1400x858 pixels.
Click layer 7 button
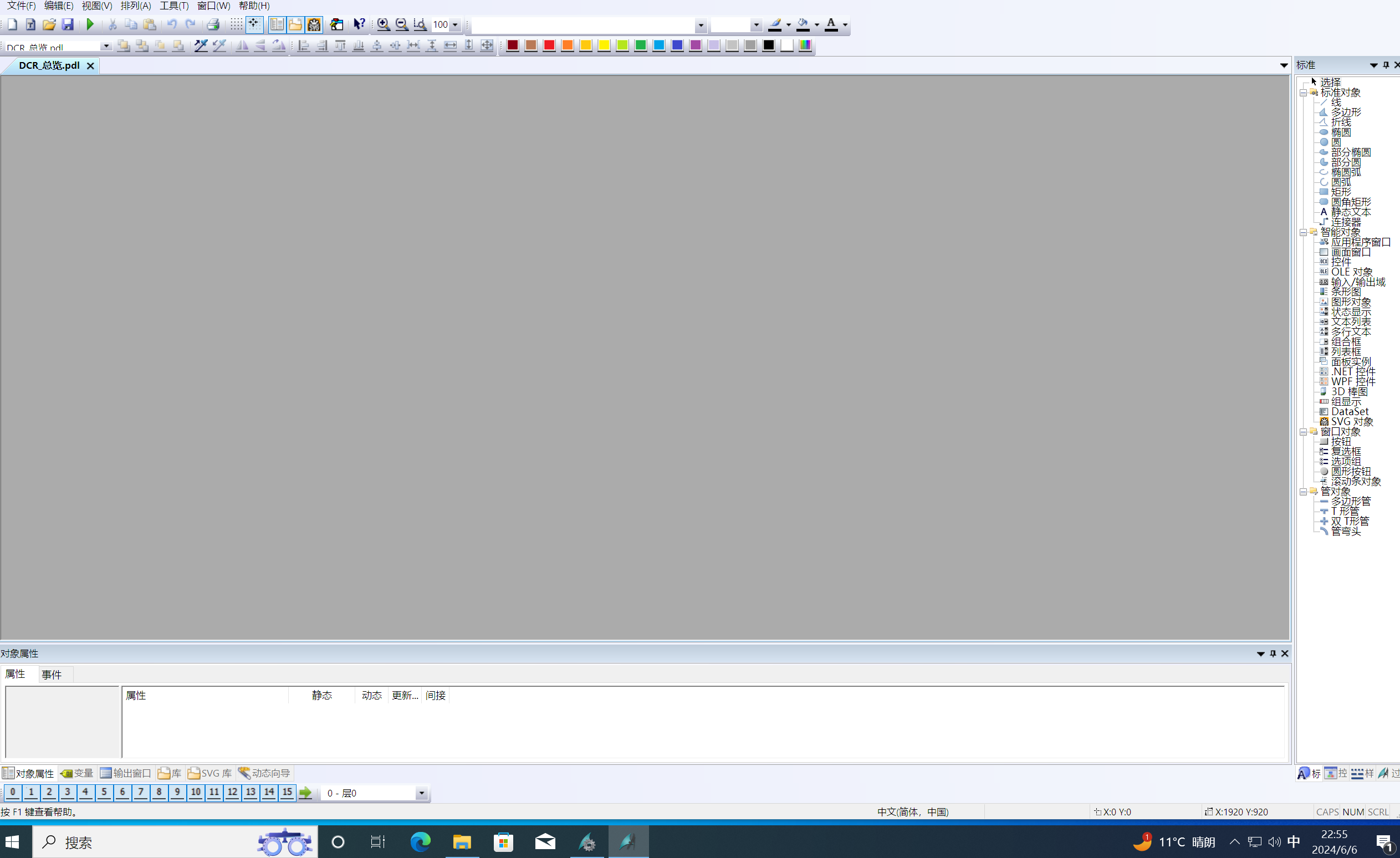click(x=140, y=792)
